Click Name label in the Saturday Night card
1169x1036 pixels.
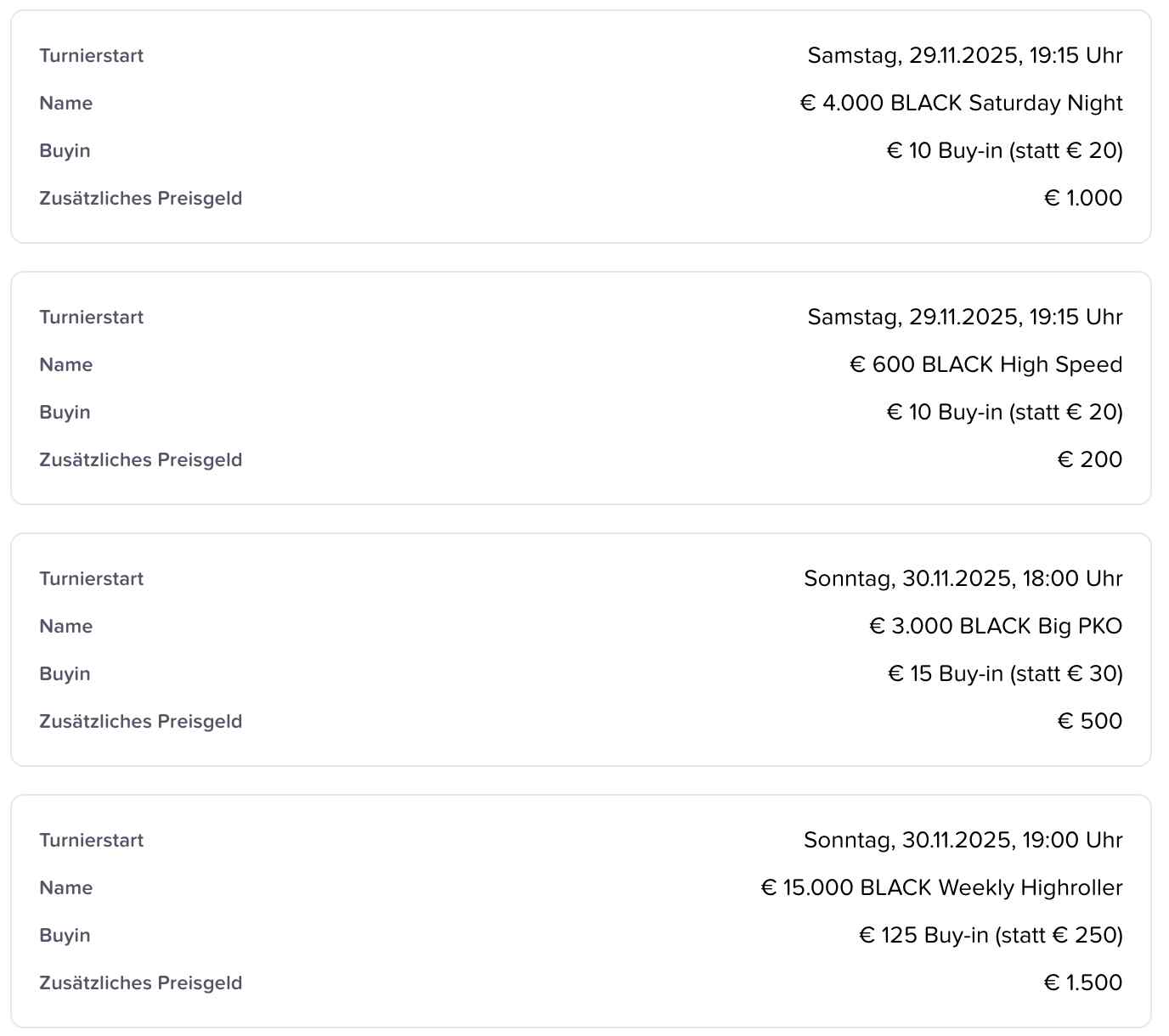(66, 103)
